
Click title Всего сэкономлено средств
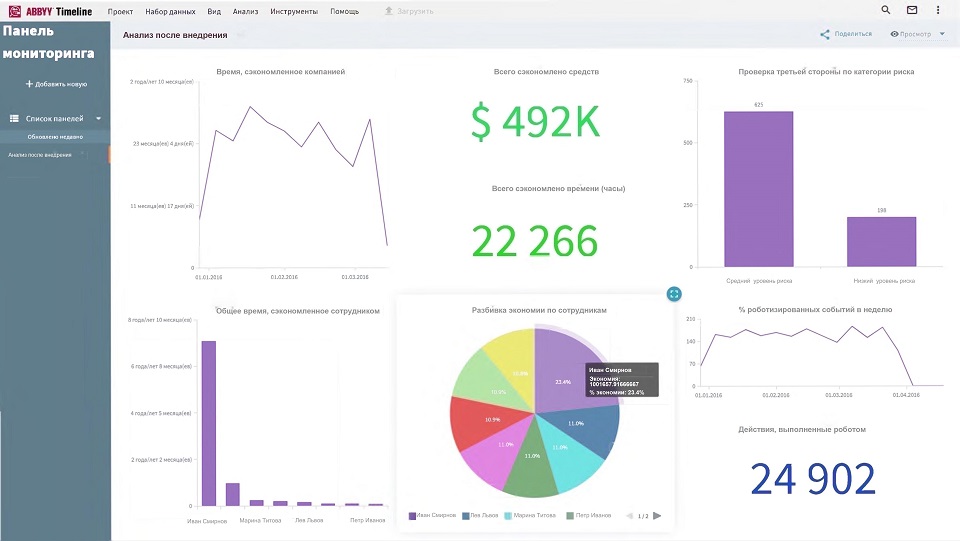tap(546, 72)
